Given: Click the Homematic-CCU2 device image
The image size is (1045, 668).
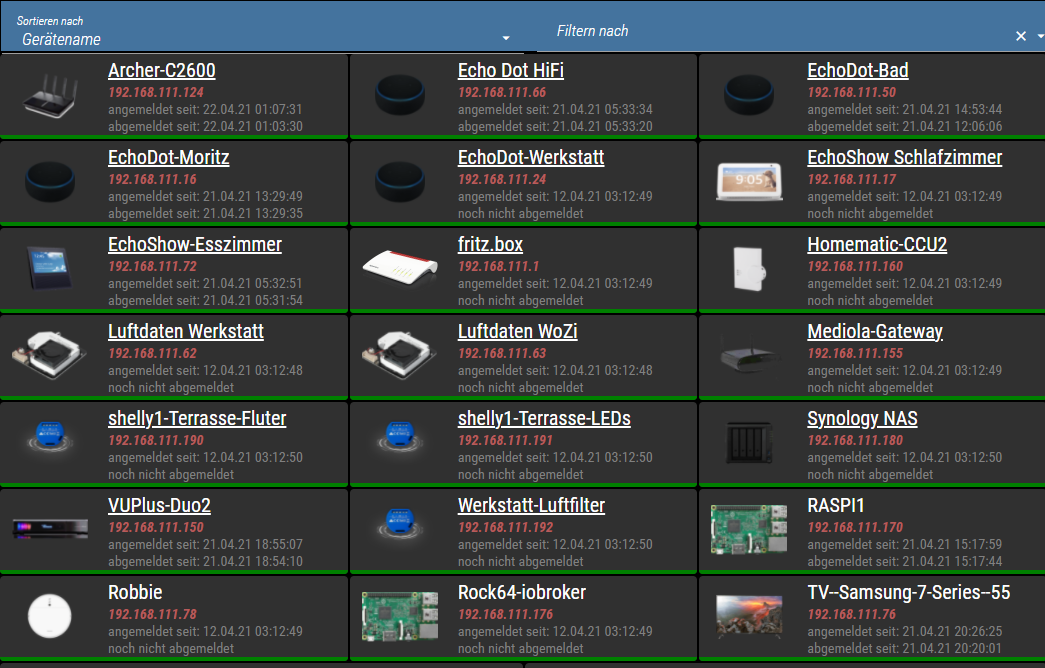Looking at the screenshot, I should (749, 268).
